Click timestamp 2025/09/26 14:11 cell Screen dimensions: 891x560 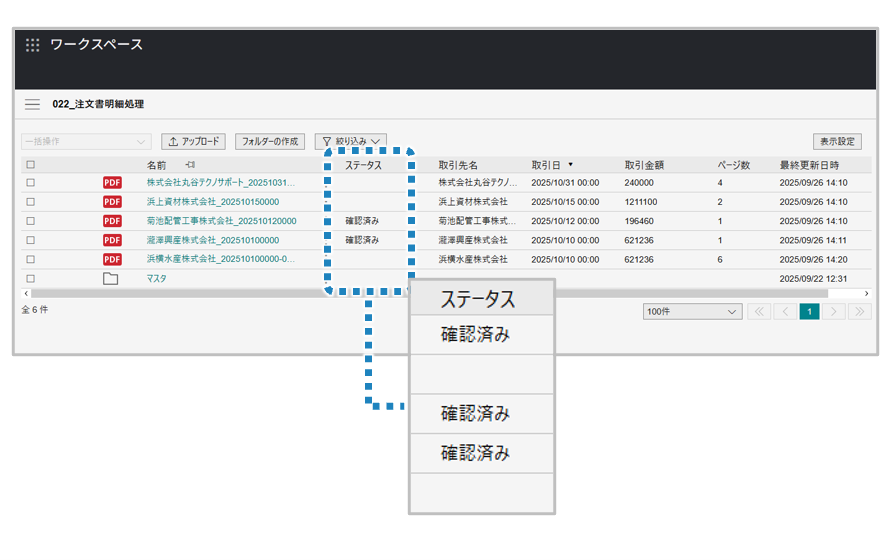tap(813, 240)
